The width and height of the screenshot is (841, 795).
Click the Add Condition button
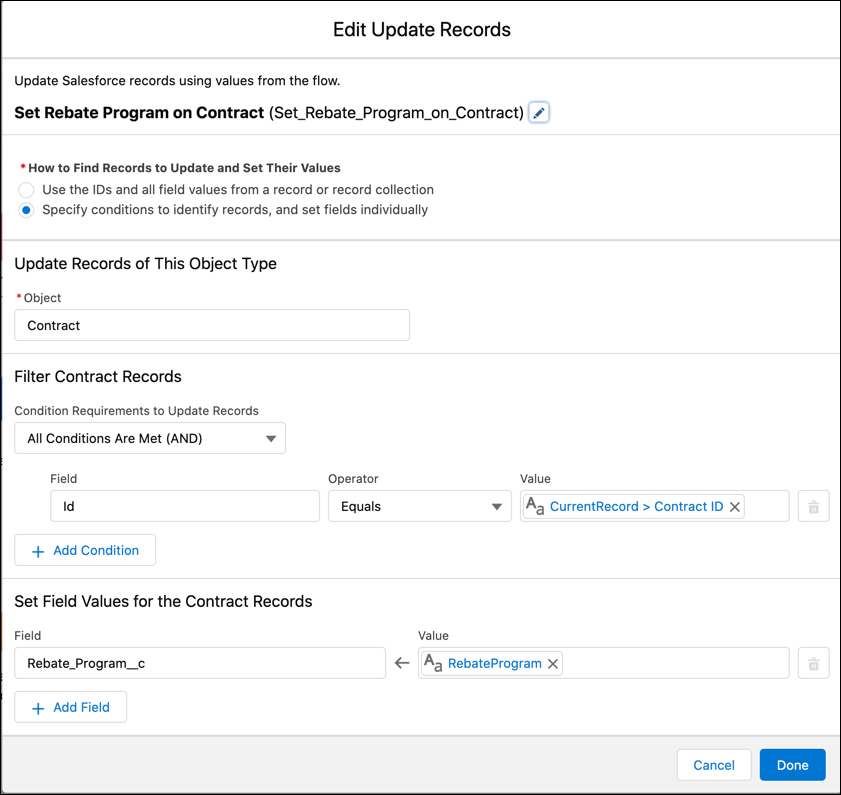click(x=85, y=550)
